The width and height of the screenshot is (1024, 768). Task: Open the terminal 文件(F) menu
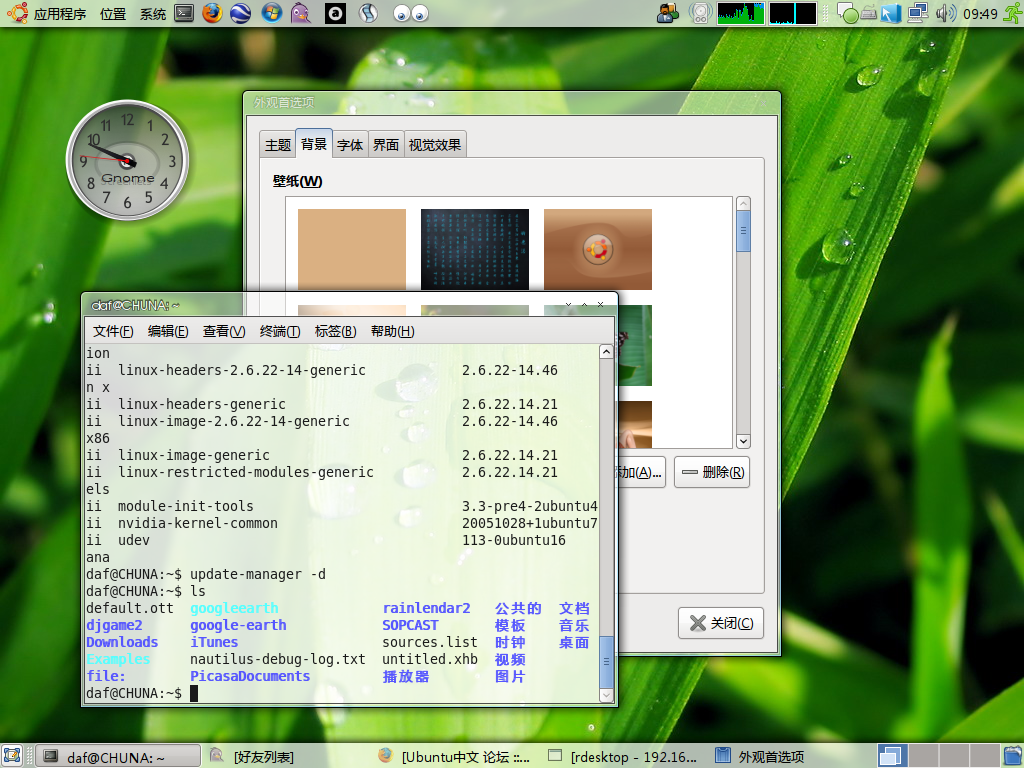tap(113, 331)
